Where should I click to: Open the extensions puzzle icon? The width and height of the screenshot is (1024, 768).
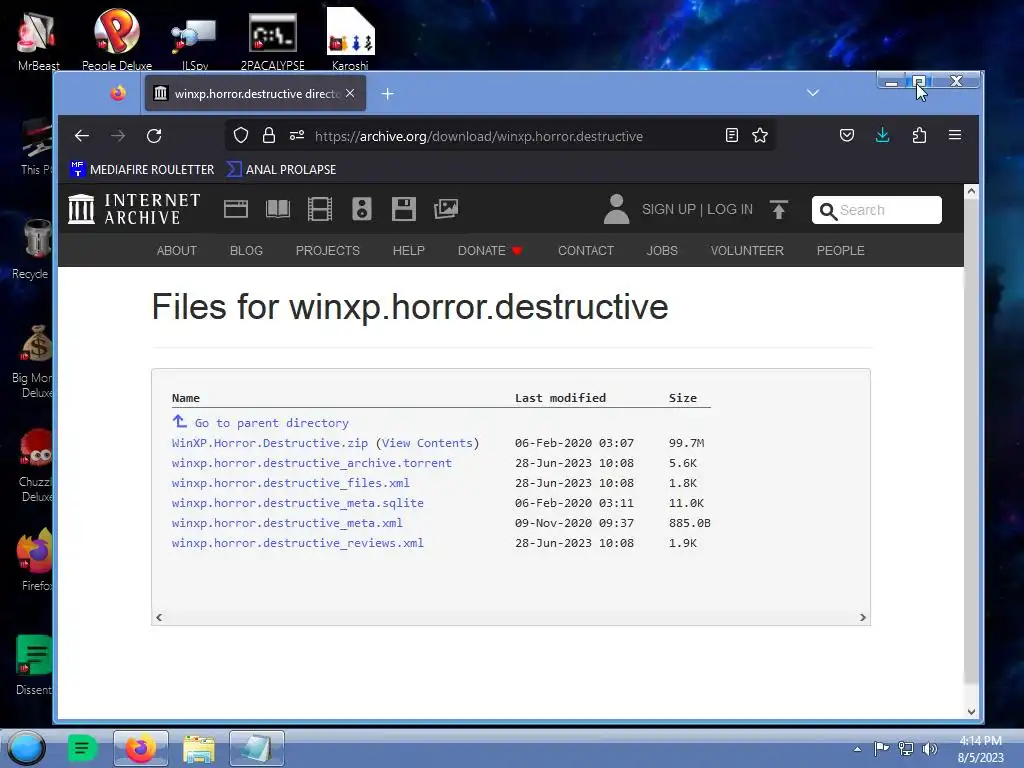[919, 135]
